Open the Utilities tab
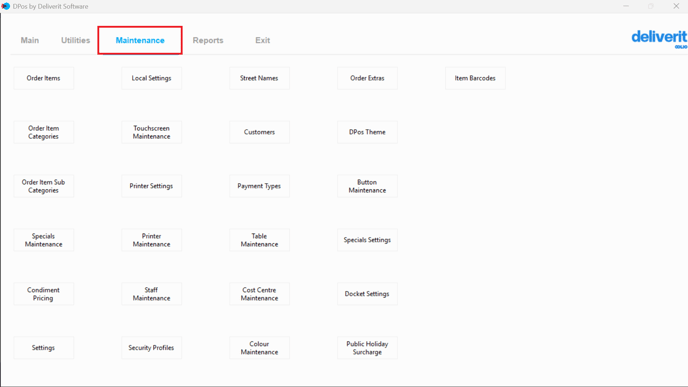The width and height of the screenshot is (688, 387). click(75, 40)
